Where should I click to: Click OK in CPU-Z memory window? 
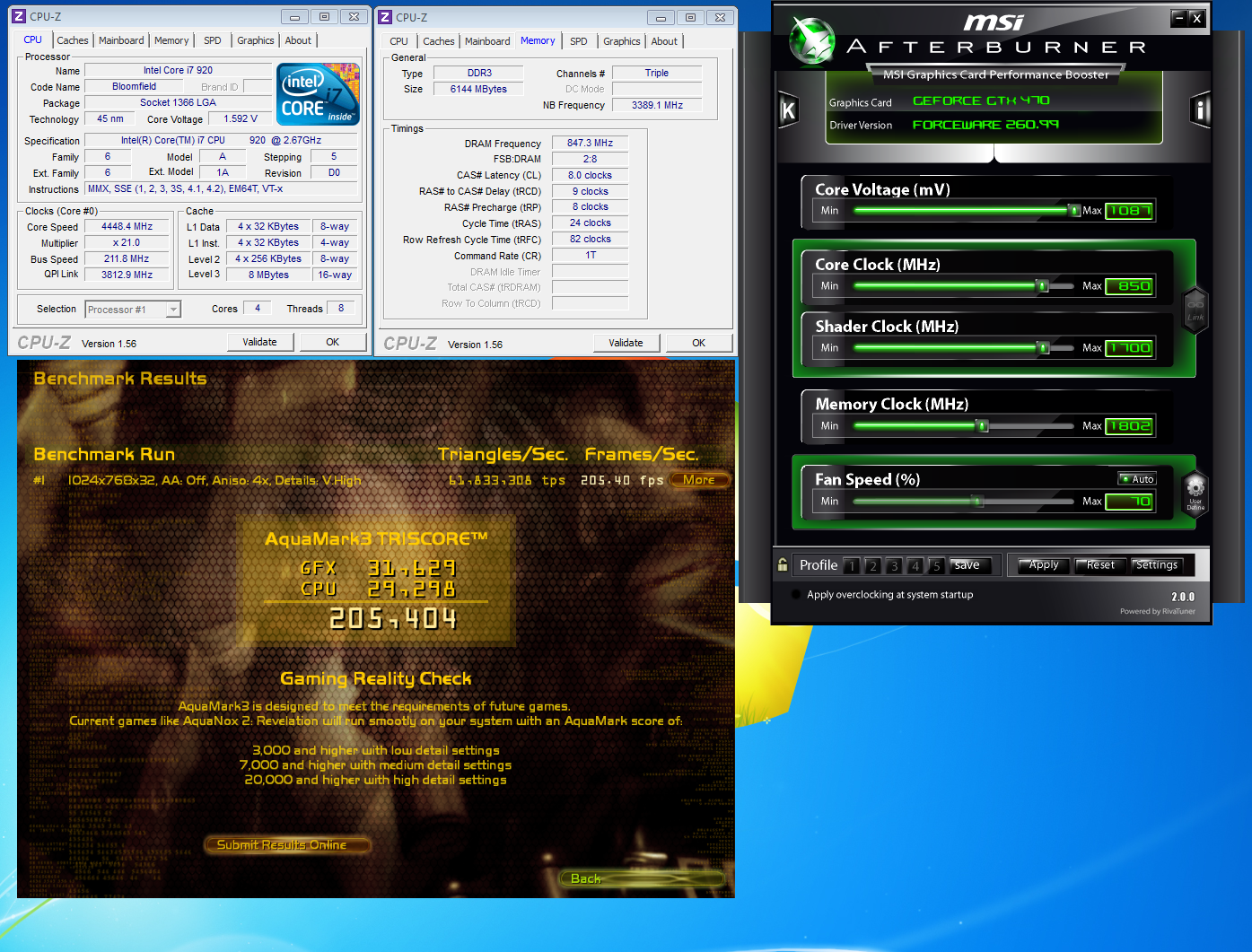pyautogui.click(x=699, y=343)
